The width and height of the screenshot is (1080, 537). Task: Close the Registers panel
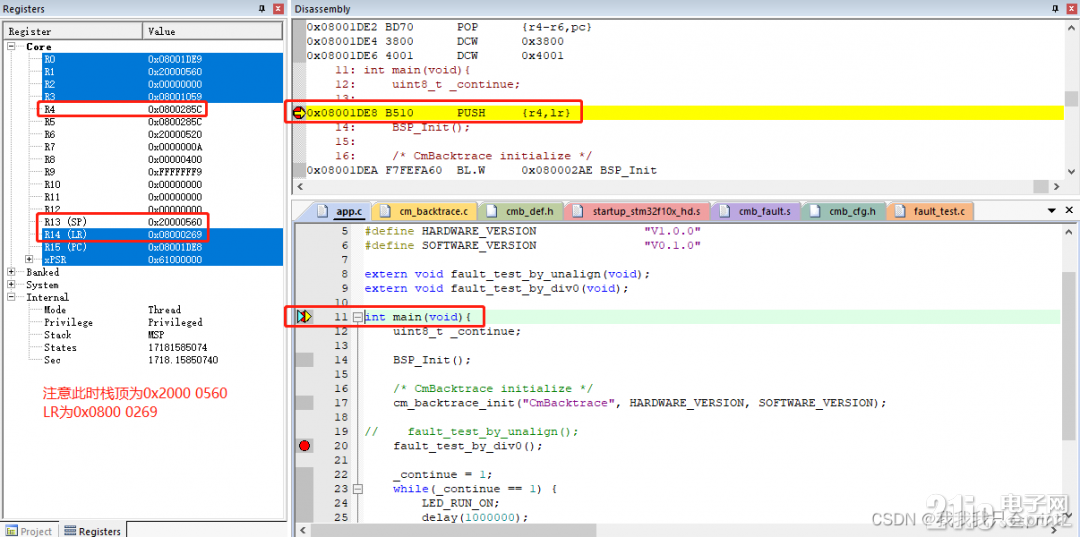tap(278, 9)
